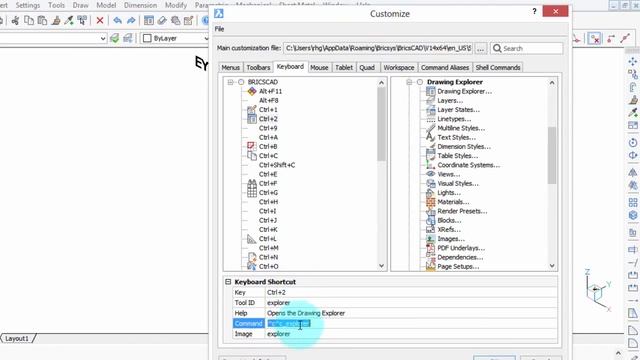Click the highlighted snap icon with red X
Screen dimensions: 640x360
coord(595,39)
